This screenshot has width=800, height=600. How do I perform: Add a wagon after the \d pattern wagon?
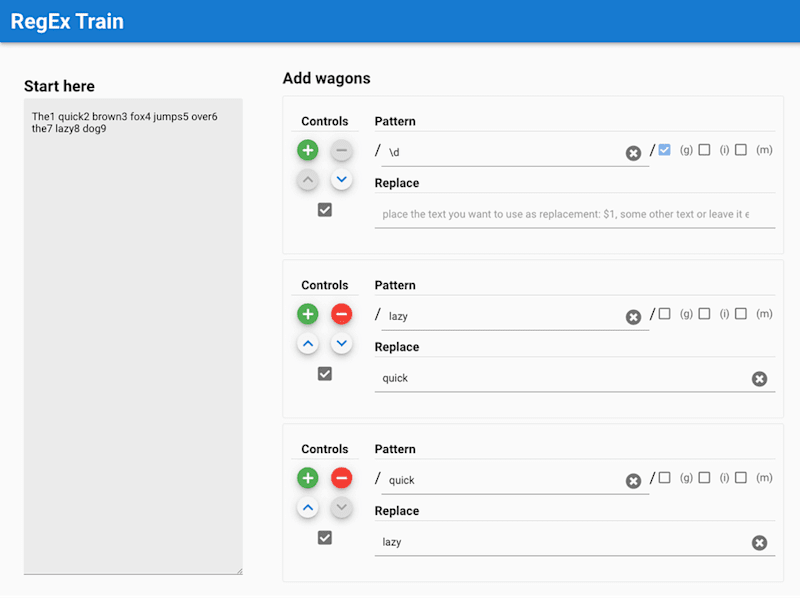(308, 150)
